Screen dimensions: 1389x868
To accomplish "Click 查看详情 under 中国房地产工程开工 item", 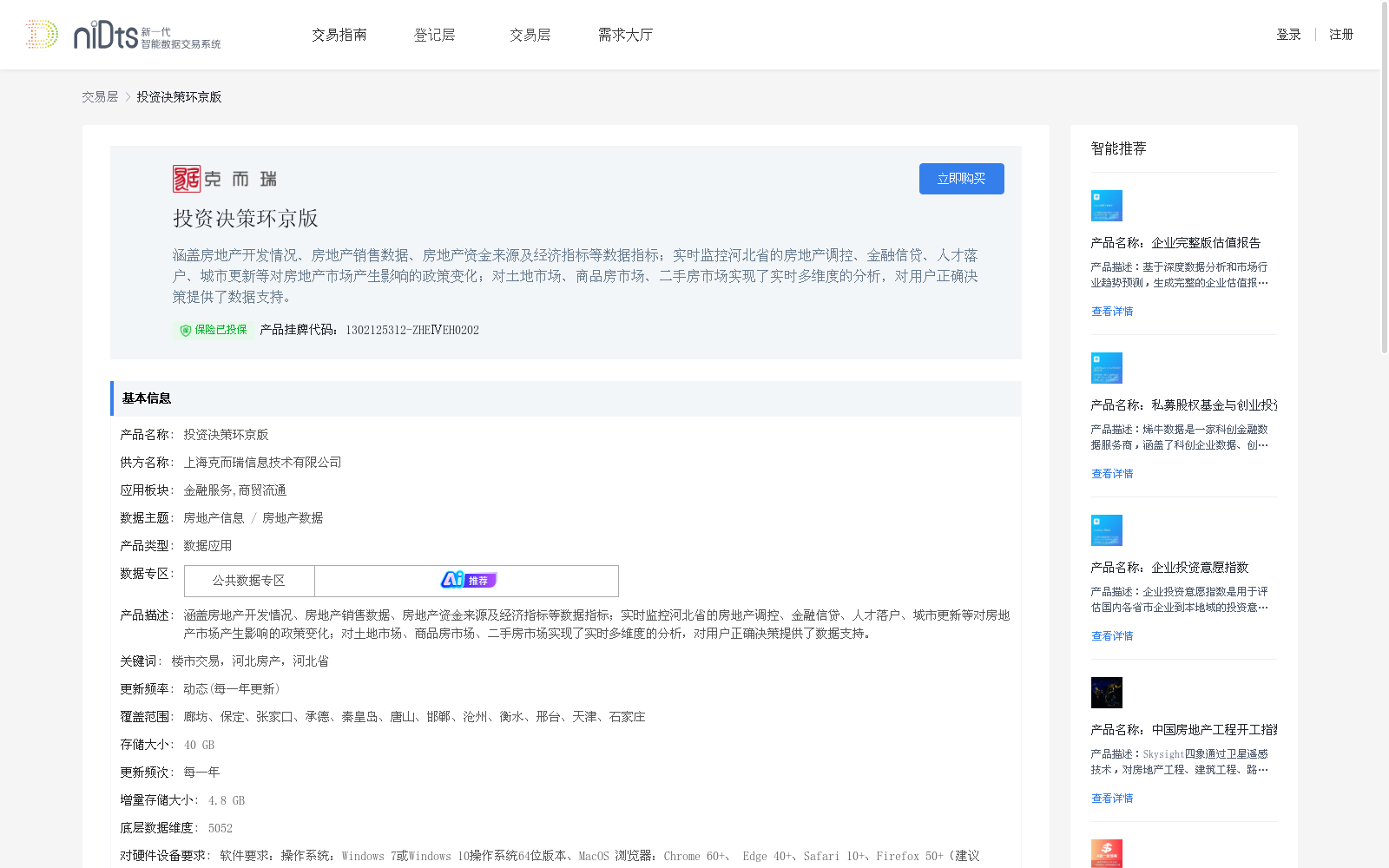I will [x=1112, y=799].
